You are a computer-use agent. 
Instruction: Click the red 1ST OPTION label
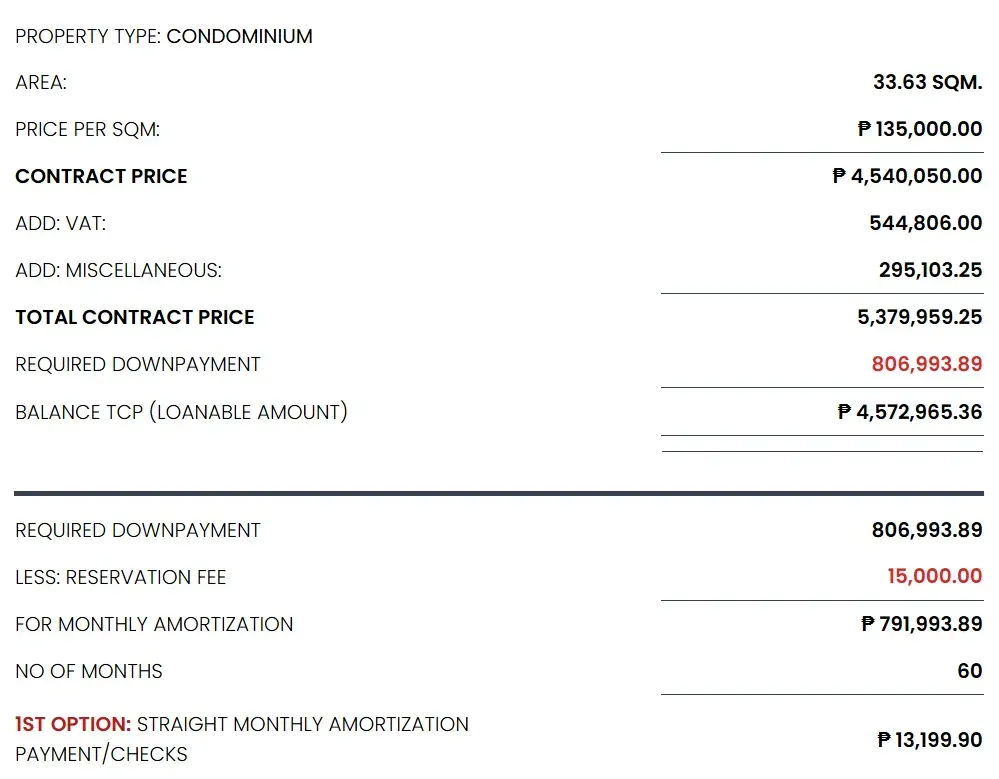pos(73,724)
